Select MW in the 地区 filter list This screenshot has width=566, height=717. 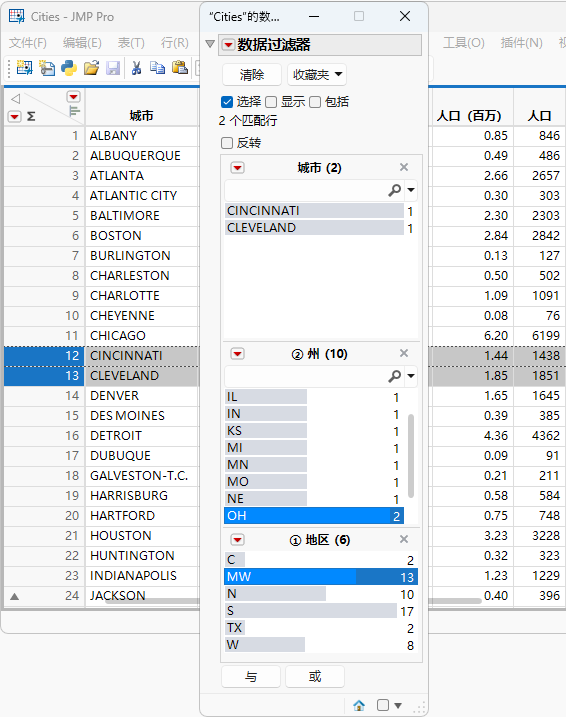pyautogui.click(x=320, y=577)
